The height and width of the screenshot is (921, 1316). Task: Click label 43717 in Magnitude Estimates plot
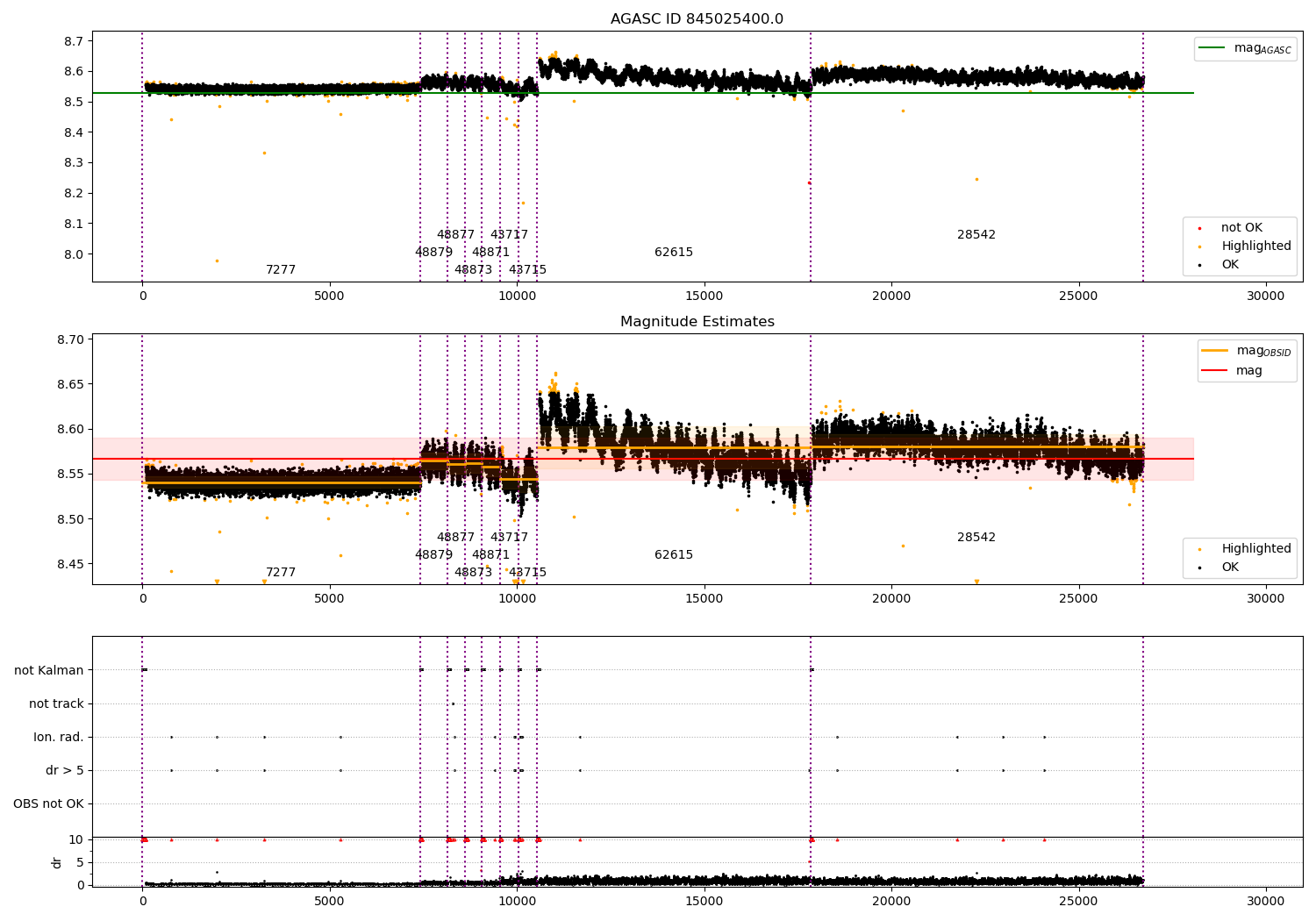(510, 538)
